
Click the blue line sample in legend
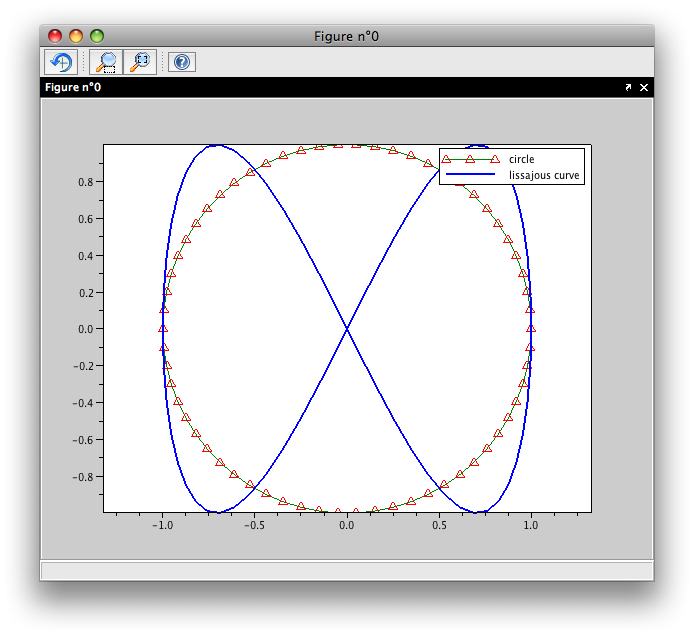[x=470, y=175]
